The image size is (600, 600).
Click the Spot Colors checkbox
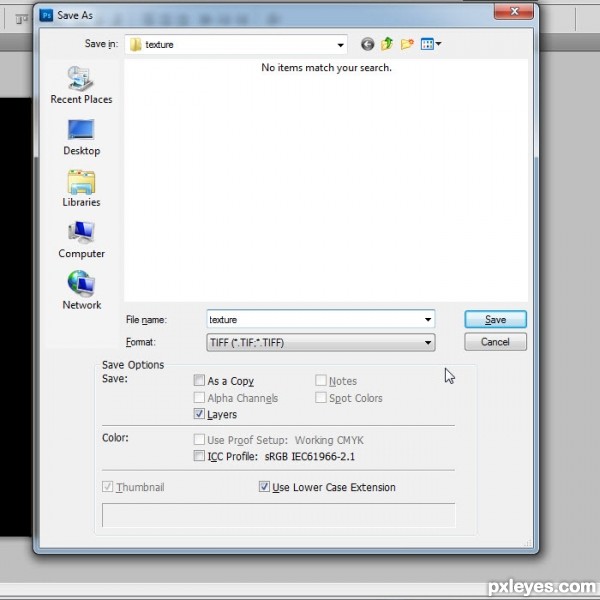[321, 397]
